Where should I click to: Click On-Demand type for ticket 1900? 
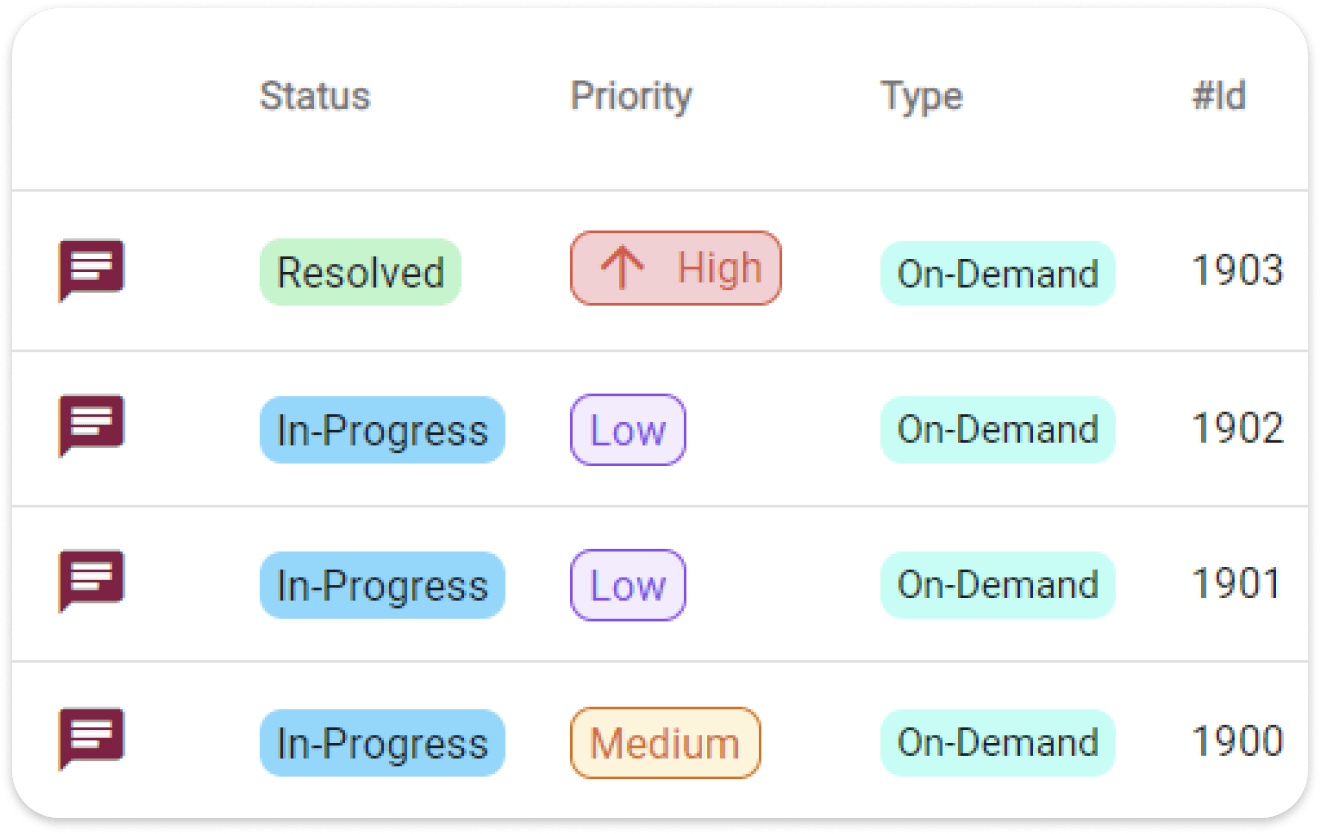[997, 743]
